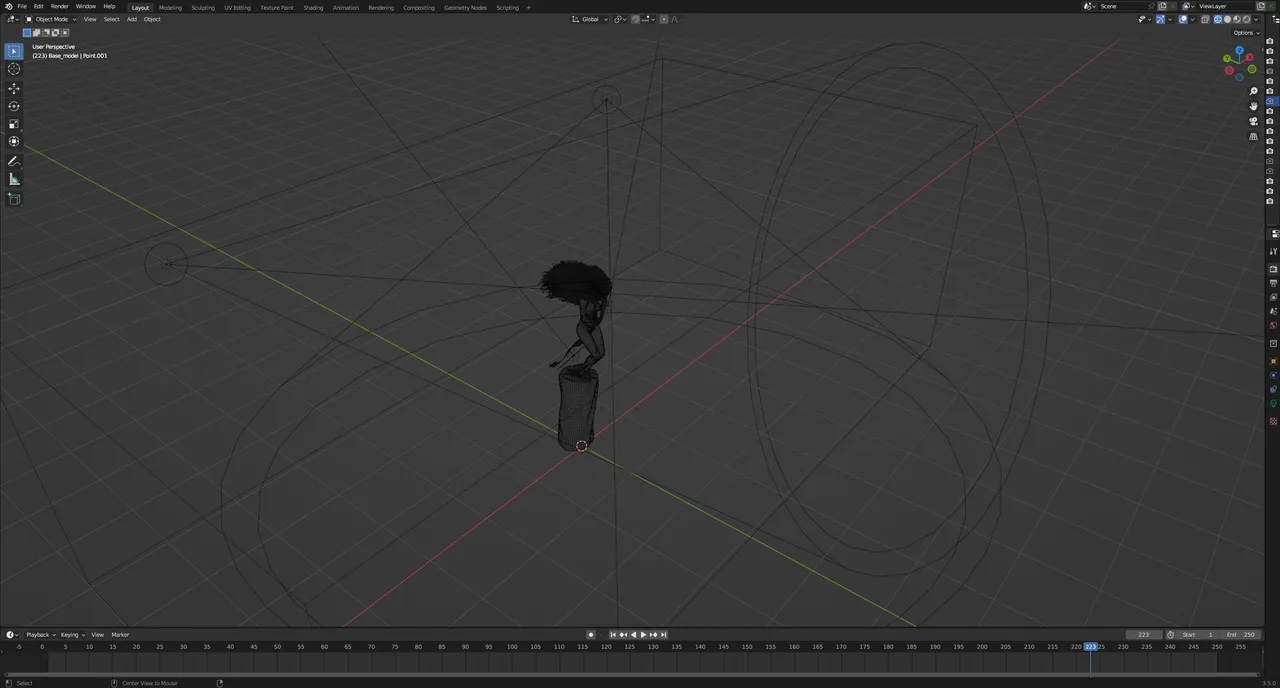Open the checkered Texture properties tab
Image resolution: width=1280 pixels, height=688 pixels.
coord(1273,421)
